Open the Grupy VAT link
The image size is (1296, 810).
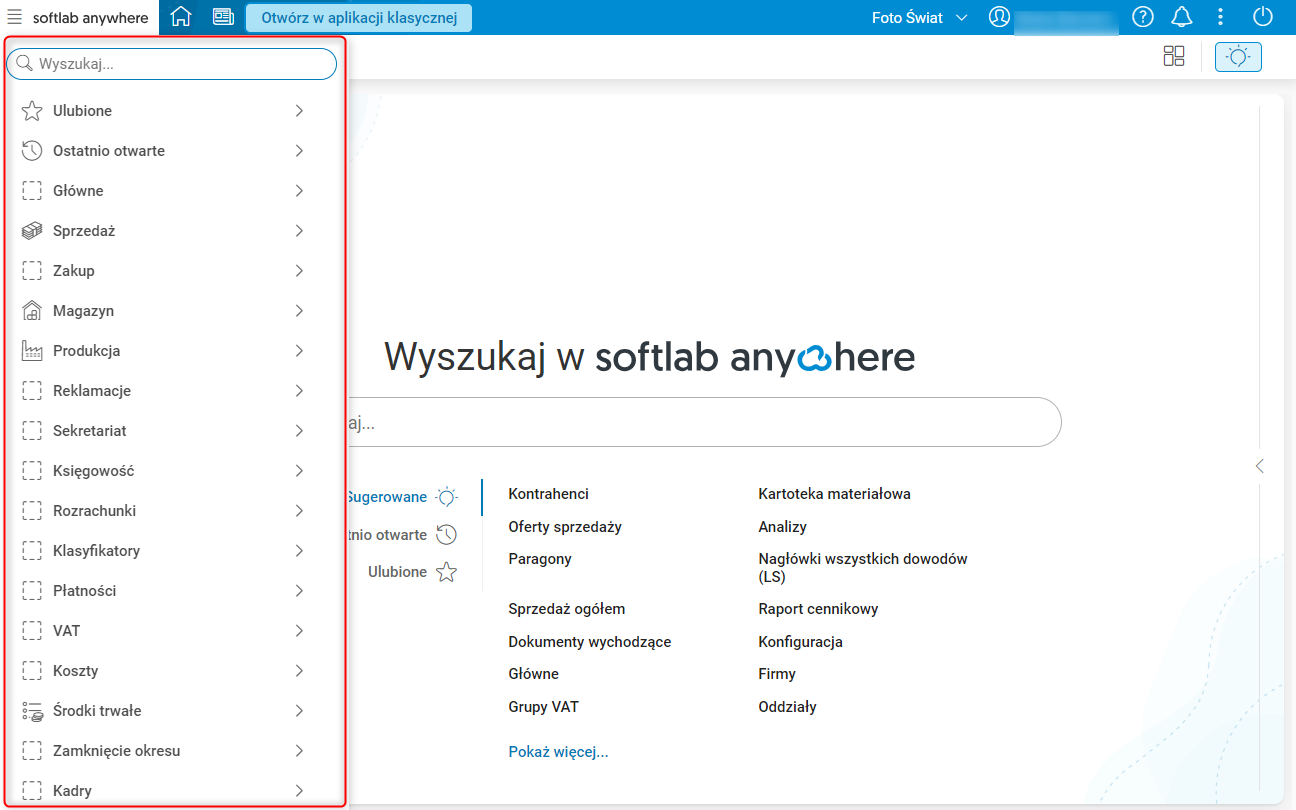point(543,707)
